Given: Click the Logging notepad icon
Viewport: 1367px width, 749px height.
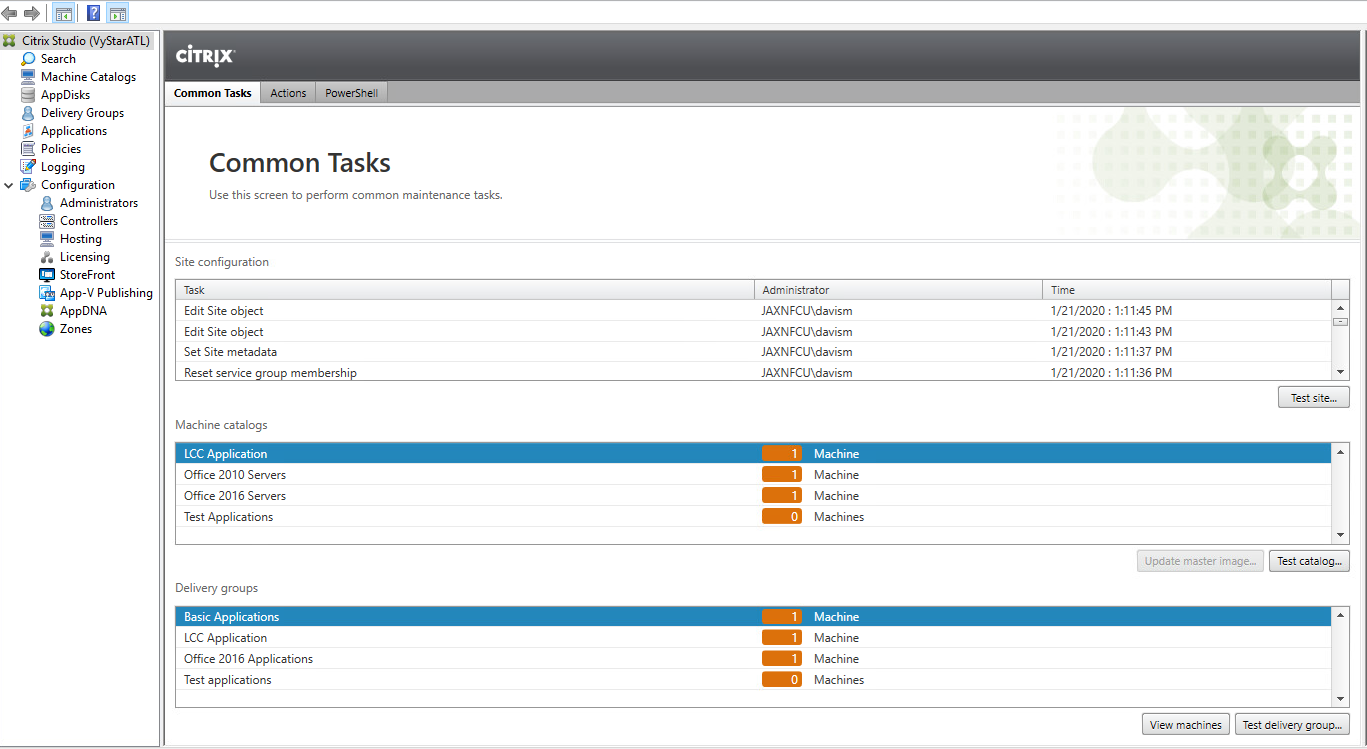Looking at the screenshot, I should (28, 167).
